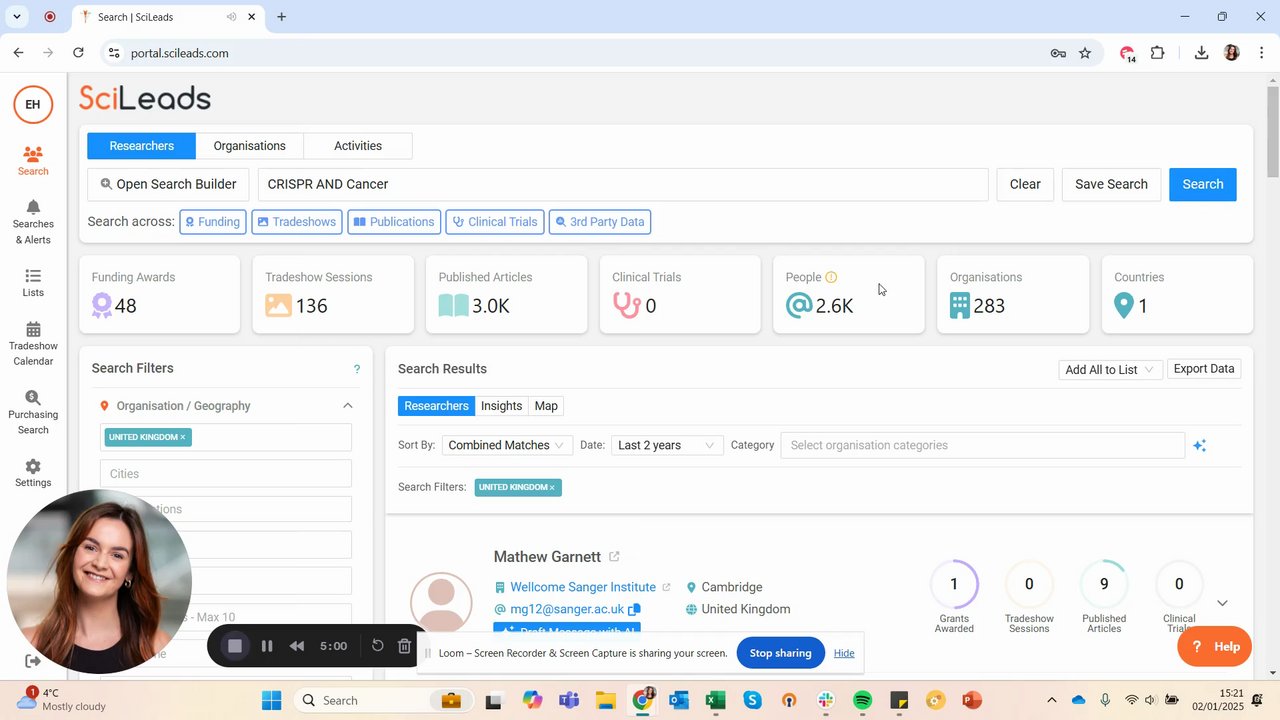Open the Add All to List dropdown
This screenshot has height=720, width=1280.
[1110, 370]
